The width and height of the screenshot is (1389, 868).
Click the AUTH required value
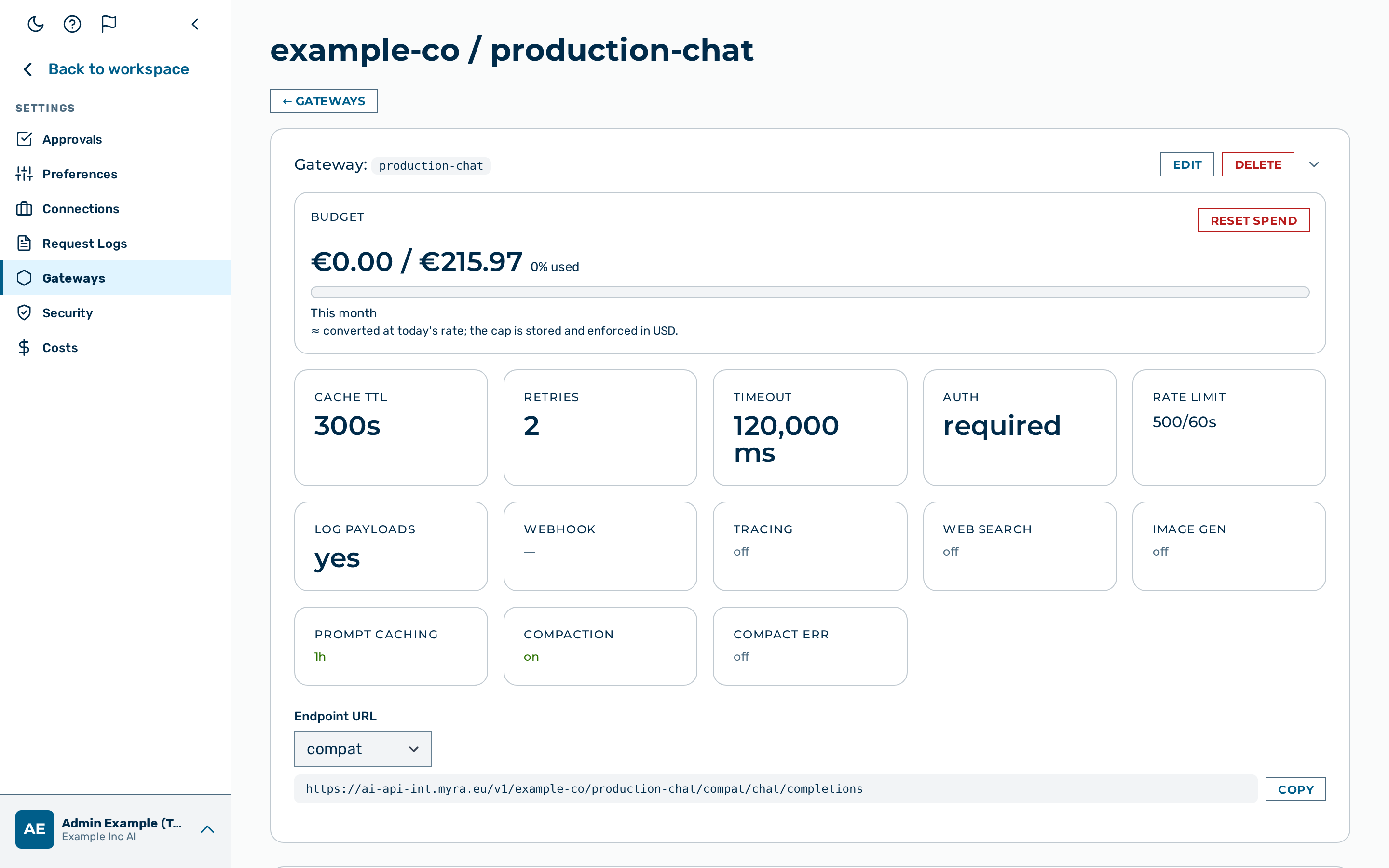click(1002, 426)
